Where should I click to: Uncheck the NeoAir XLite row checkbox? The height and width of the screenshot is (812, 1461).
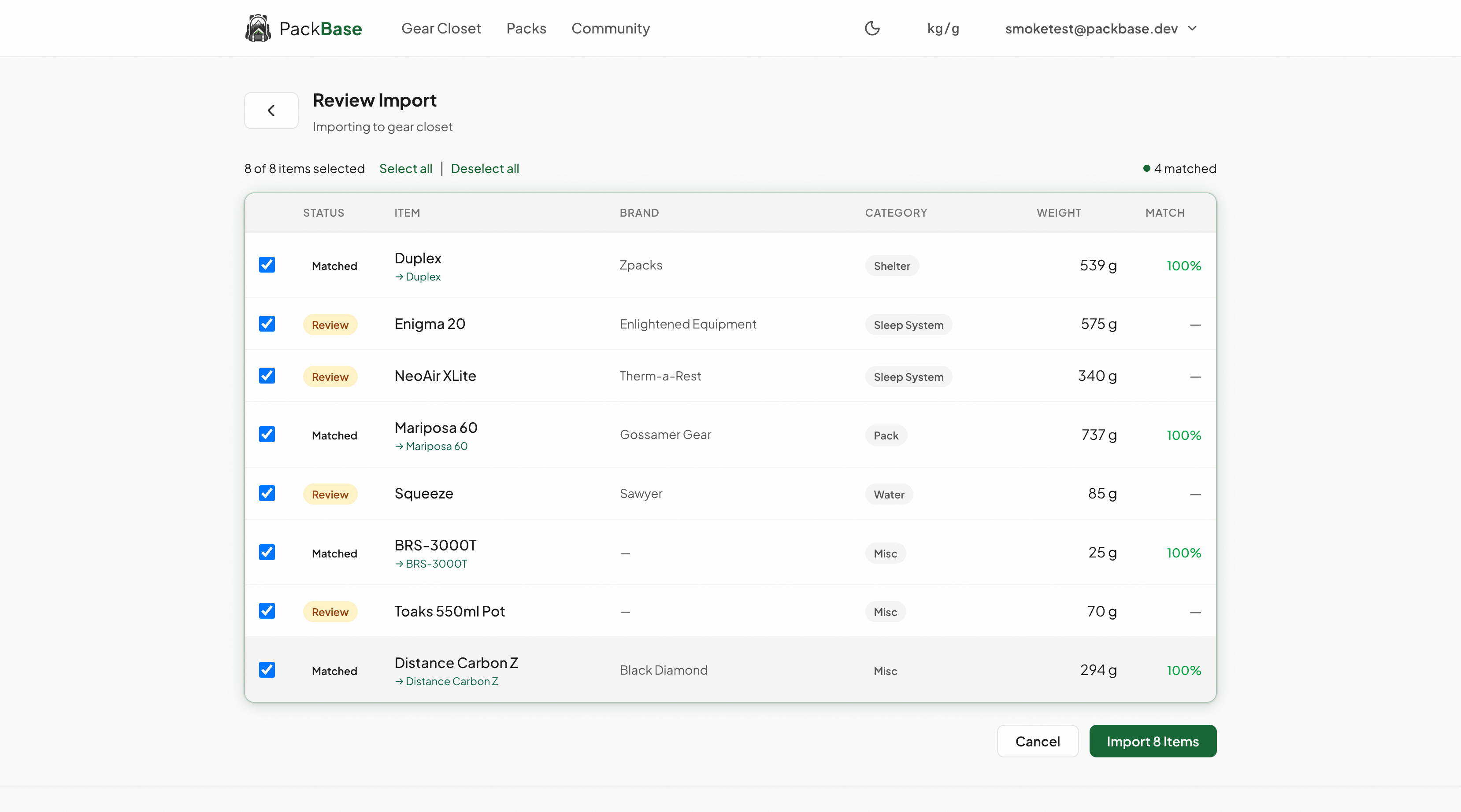267,376
